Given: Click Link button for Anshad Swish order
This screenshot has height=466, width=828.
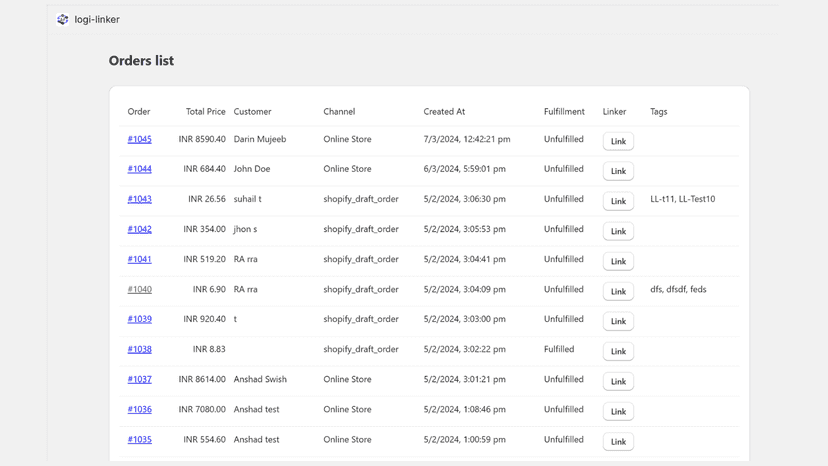Looking at the screenshot, I should click(618, 381).
